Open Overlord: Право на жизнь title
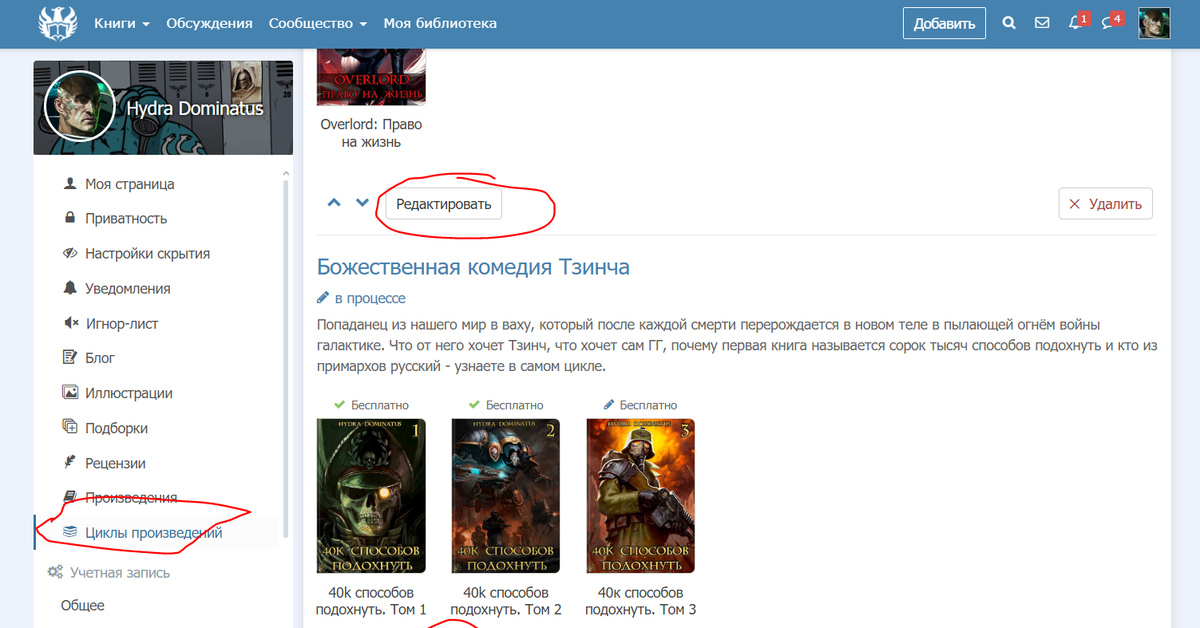Screen dimensions: 1200x628 (371, 133)
